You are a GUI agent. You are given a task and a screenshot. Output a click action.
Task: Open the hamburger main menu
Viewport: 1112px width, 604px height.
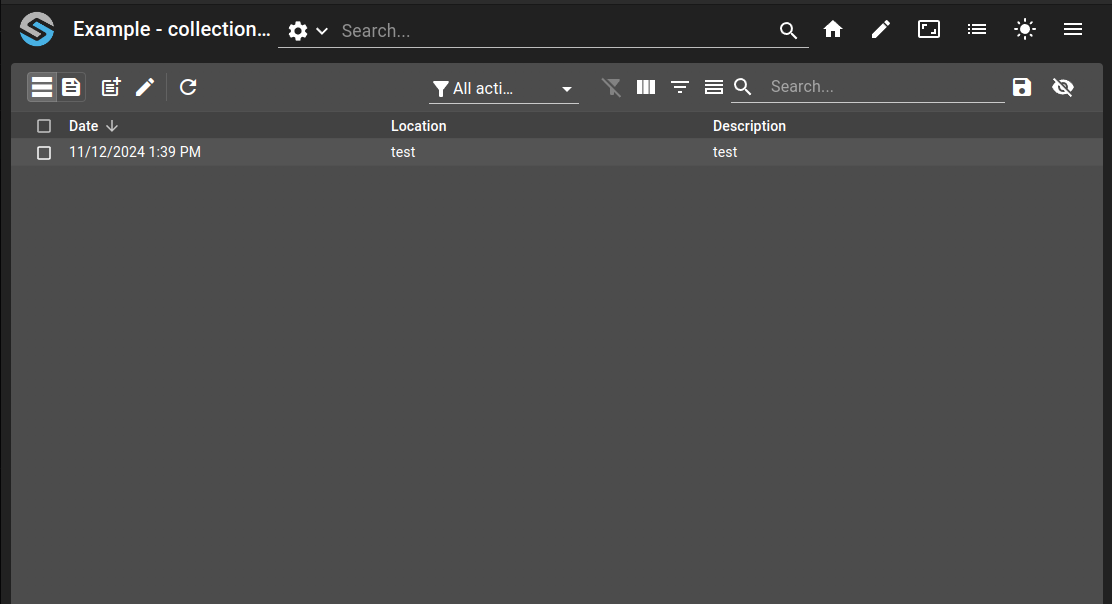click(1072, 29)
